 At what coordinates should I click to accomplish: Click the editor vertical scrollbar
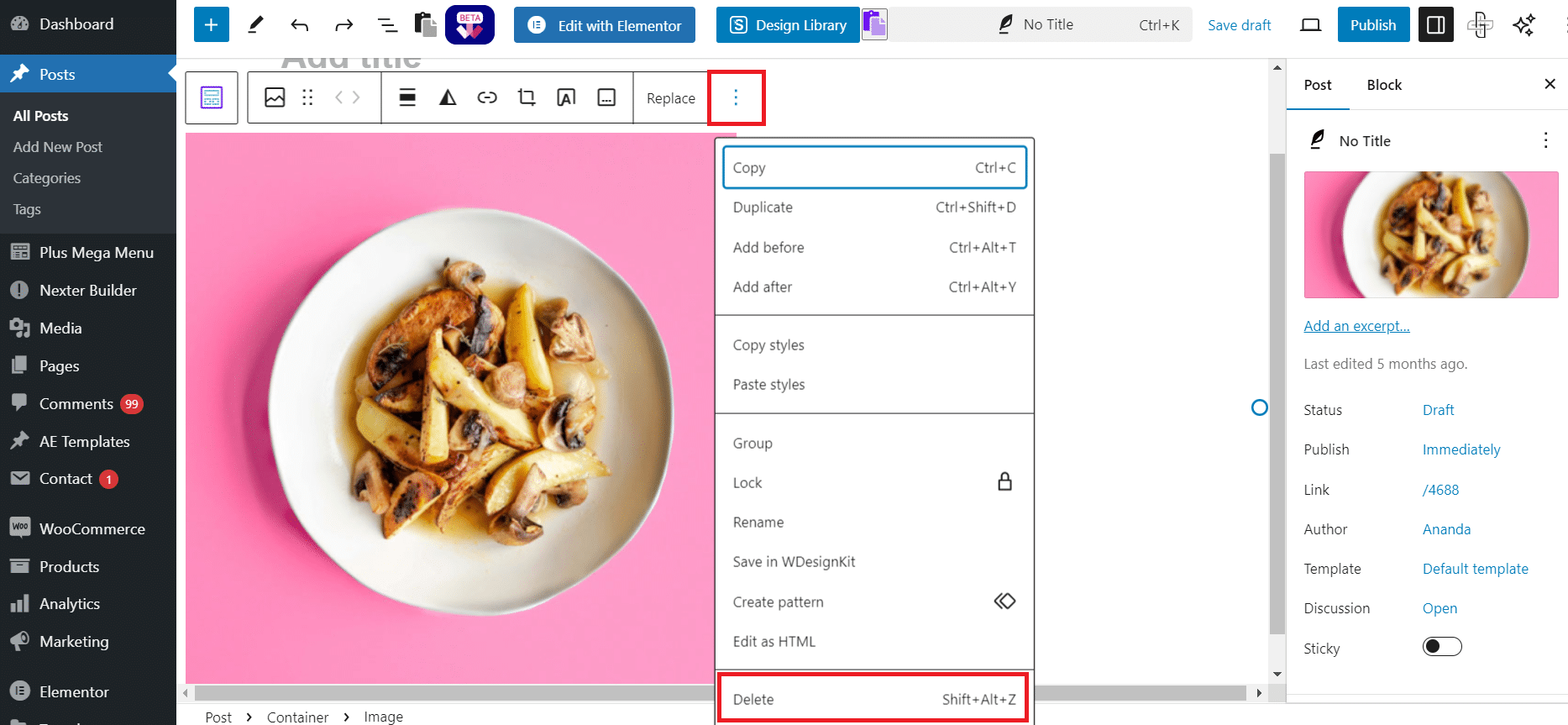coord(1277,393)
